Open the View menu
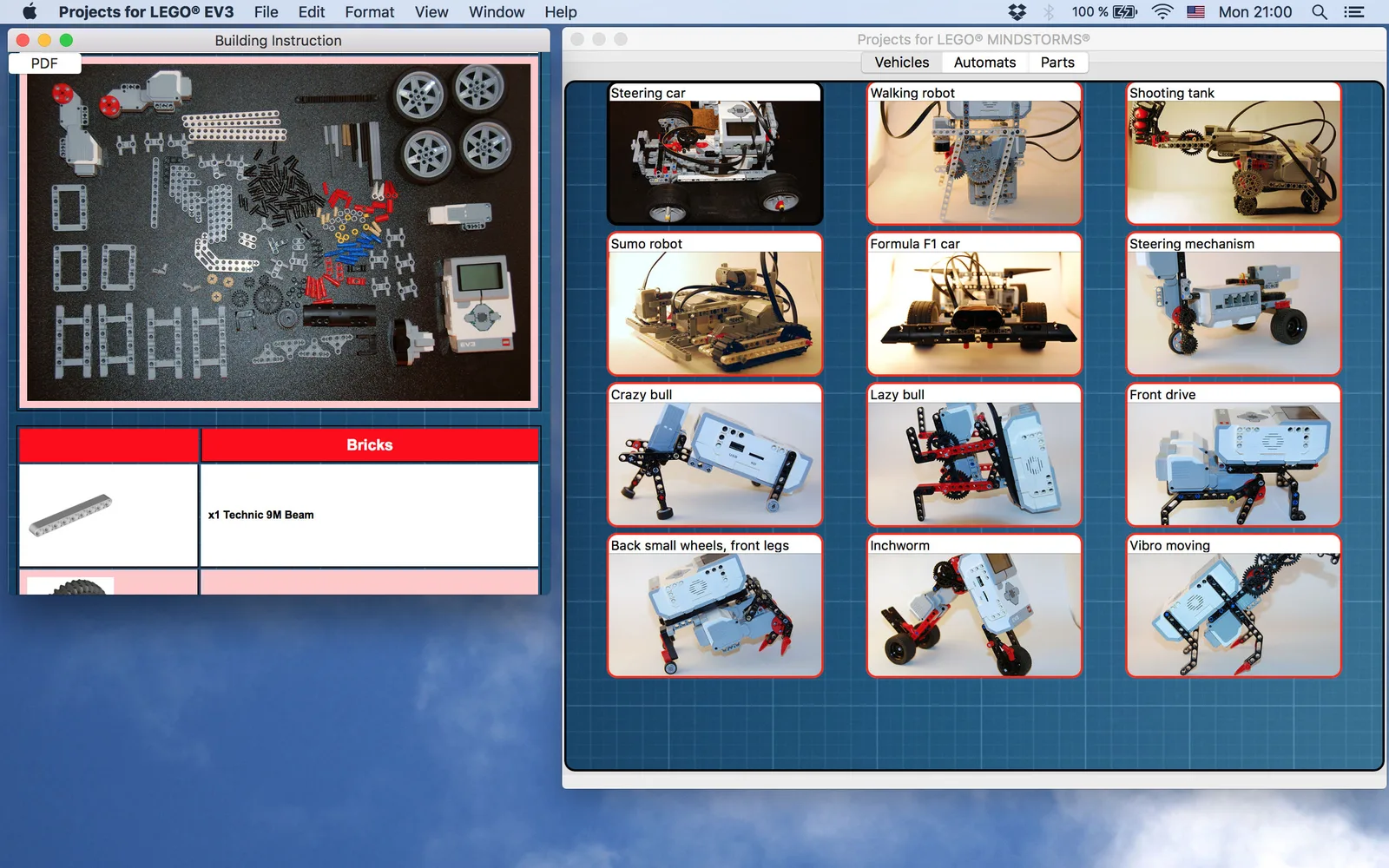This screenshot has width=1389, height=868. 431,12
